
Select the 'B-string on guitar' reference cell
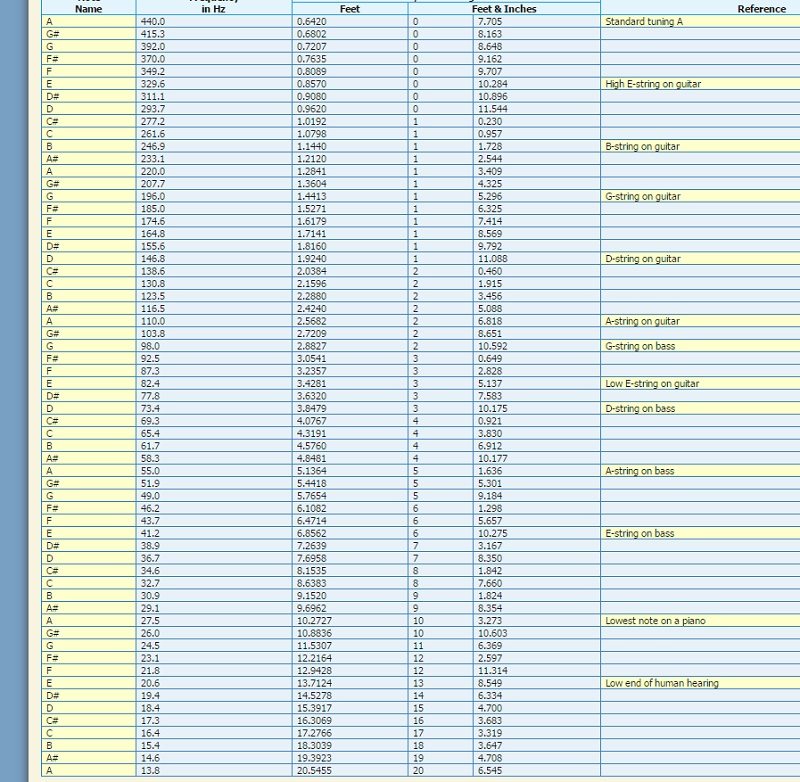click(700, 146)
